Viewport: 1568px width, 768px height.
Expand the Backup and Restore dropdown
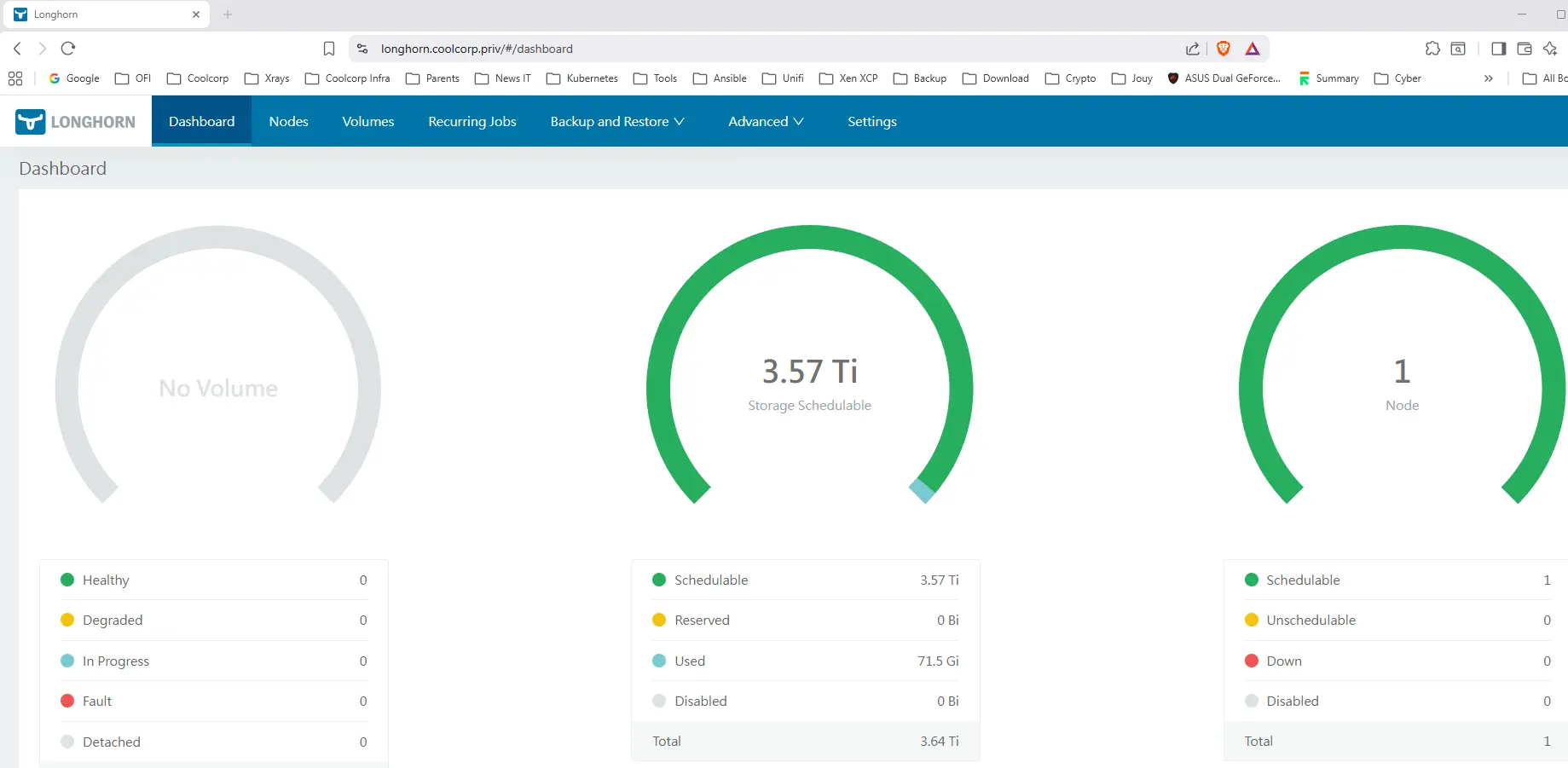616,122
